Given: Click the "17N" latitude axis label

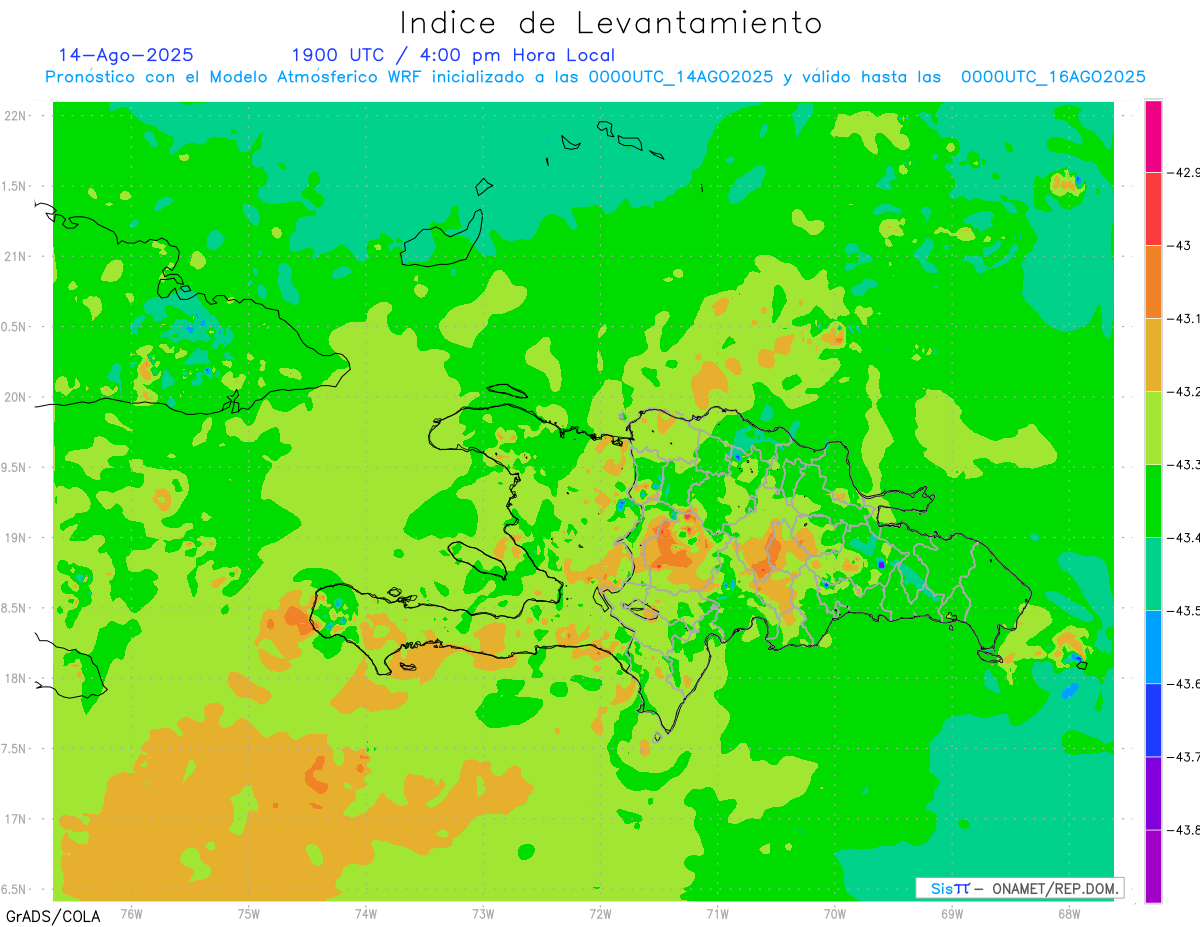Looking at the screenshot, I should (x=15, y=819).
